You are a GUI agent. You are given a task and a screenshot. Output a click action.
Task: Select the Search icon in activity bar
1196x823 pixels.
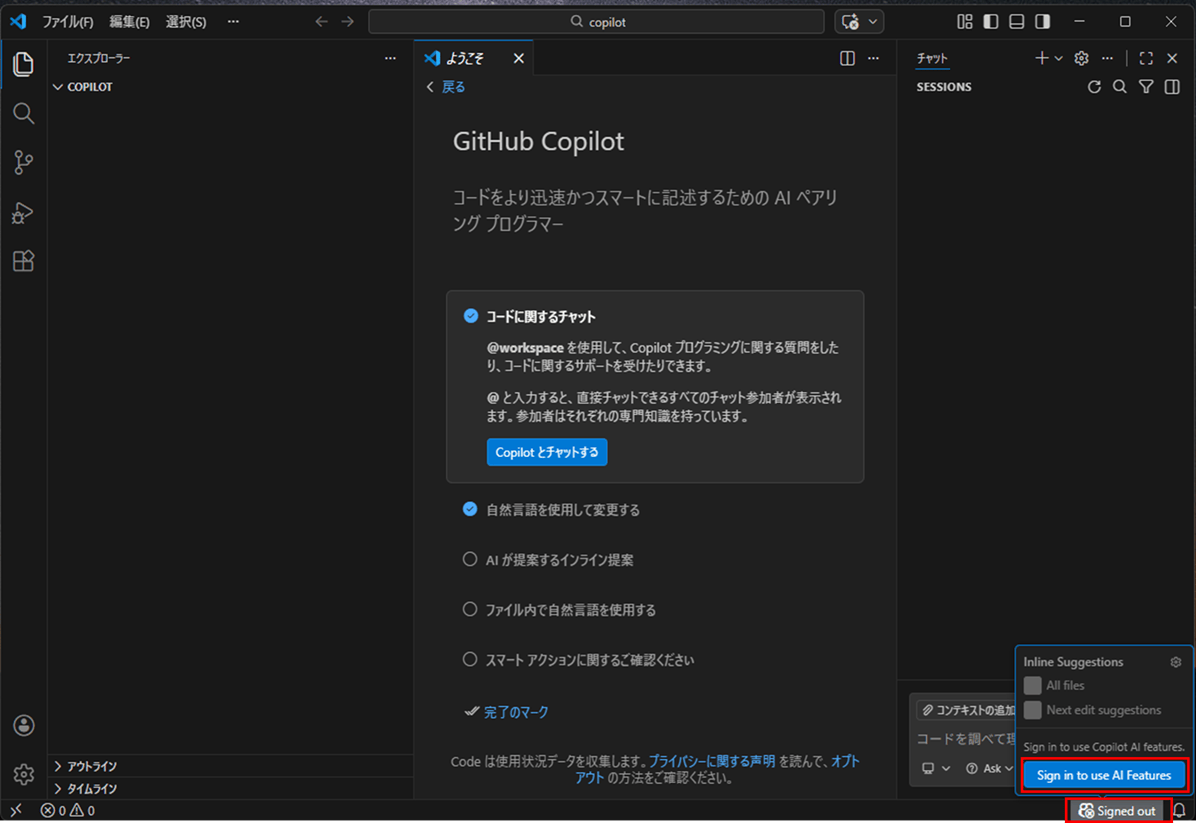tap(23, 113)
